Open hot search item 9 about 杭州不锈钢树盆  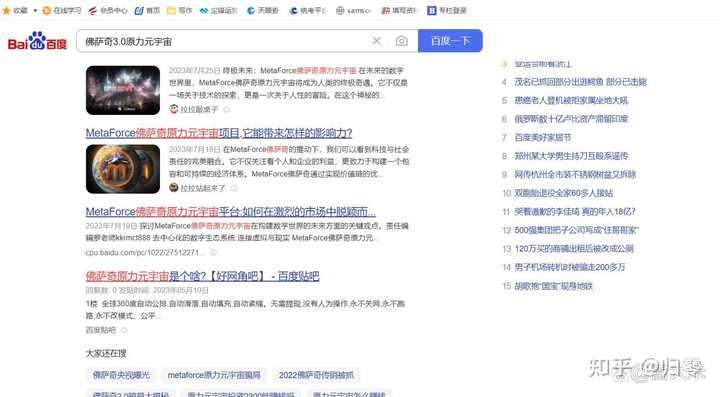(575, 174)
